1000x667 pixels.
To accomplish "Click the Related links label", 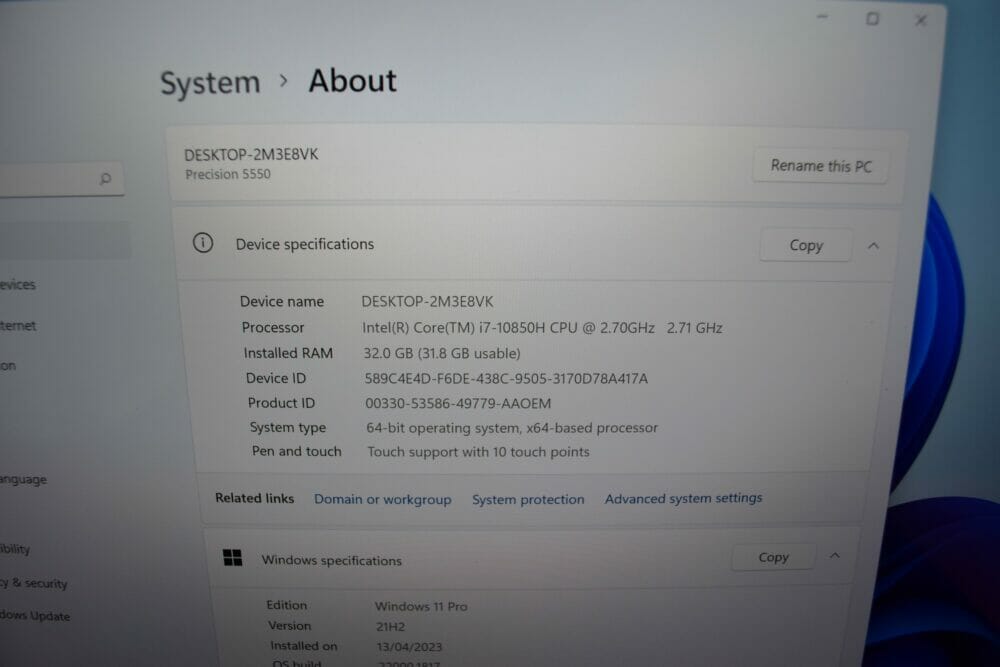I will click(x=254, y=498).
